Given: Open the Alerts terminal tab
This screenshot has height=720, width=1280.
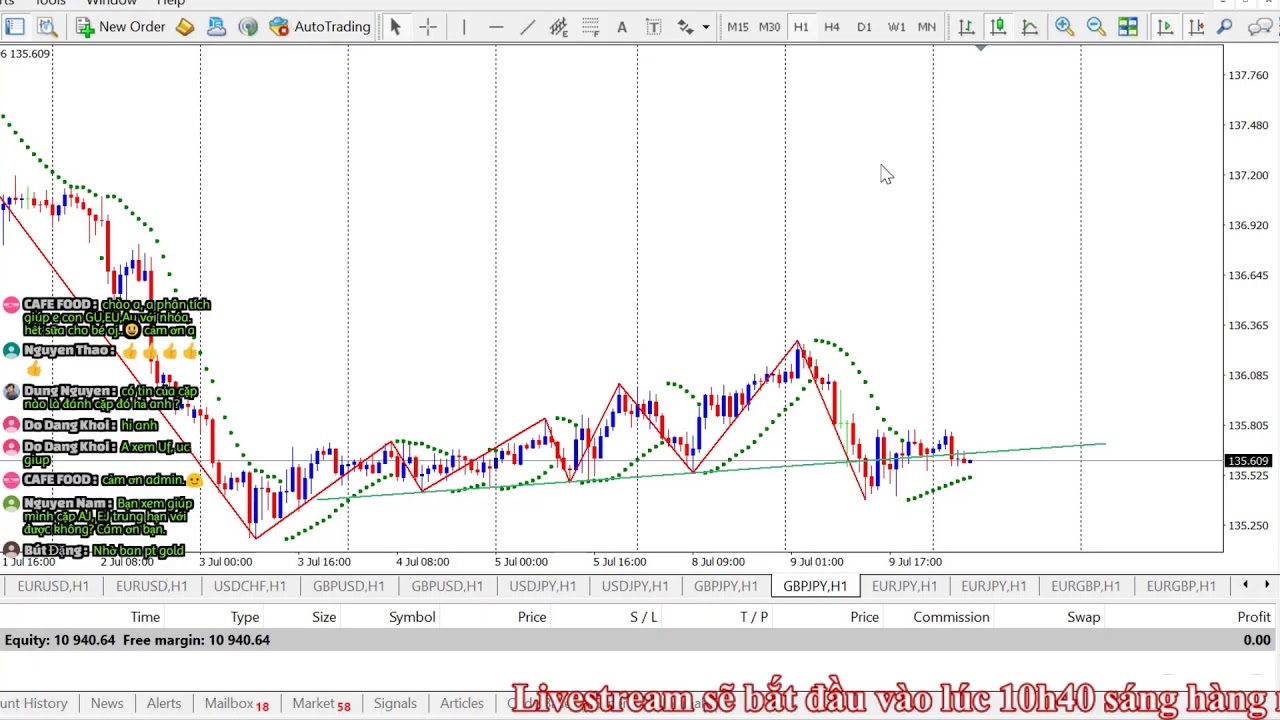Looking at the screenshot, I should [164, 704].
